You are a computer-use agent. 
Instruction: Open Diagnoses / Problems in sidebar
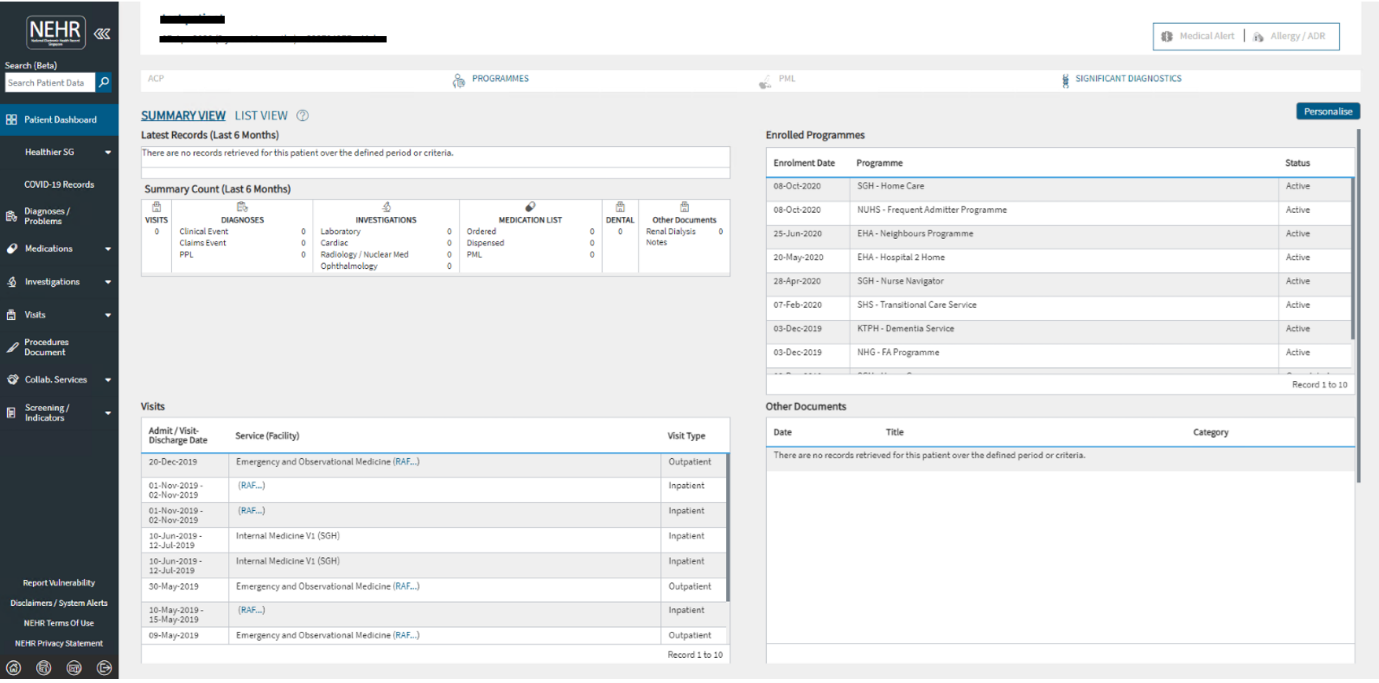pos(47,216)
